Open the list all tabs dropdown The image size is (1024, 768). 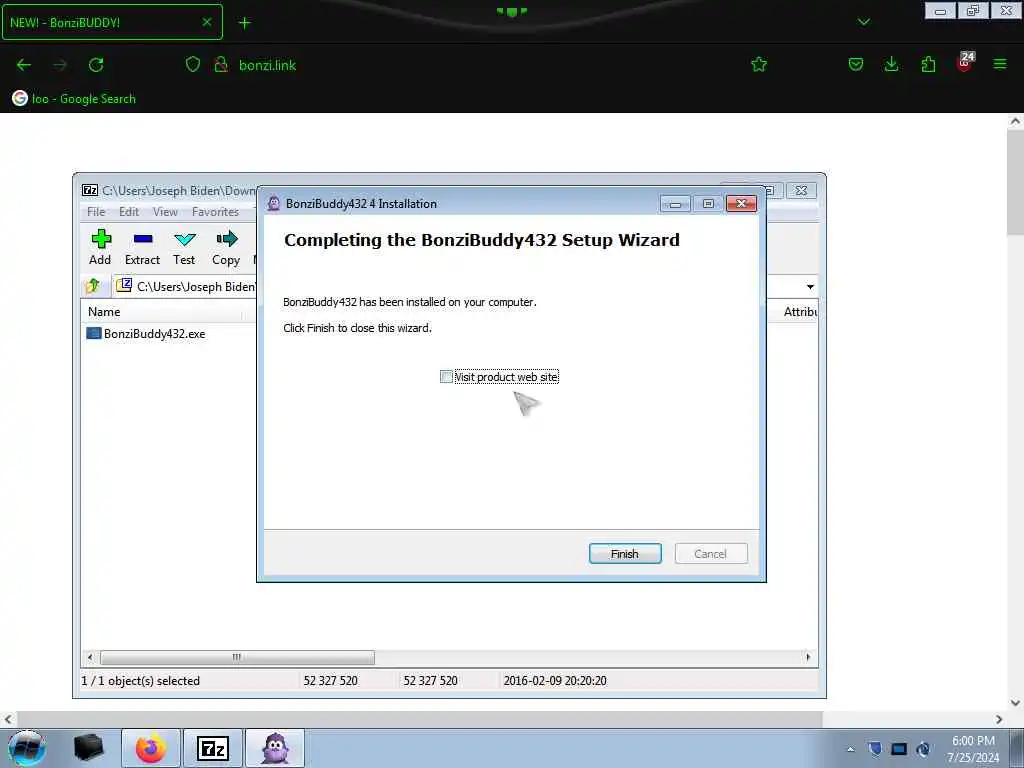point(863,22)
